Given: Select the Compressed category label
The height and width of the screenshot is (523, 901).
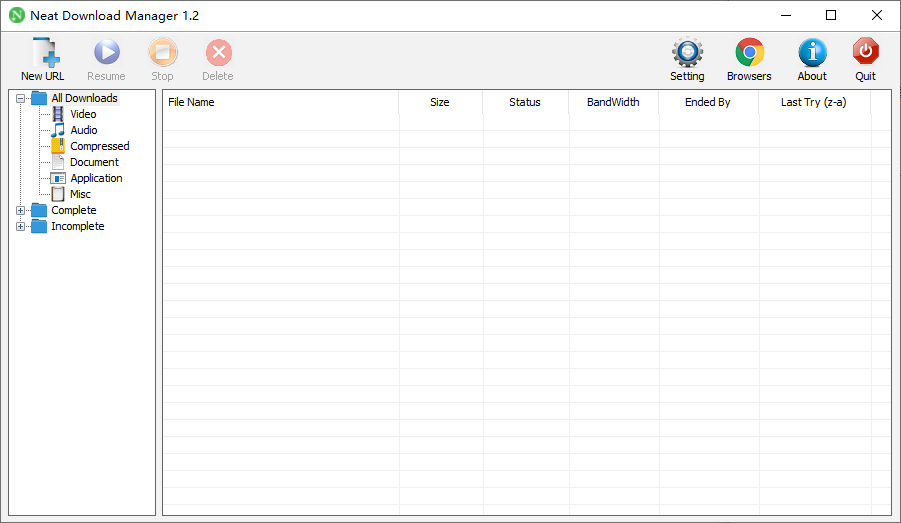Looking at the screenshot, I should coord(100,146).
